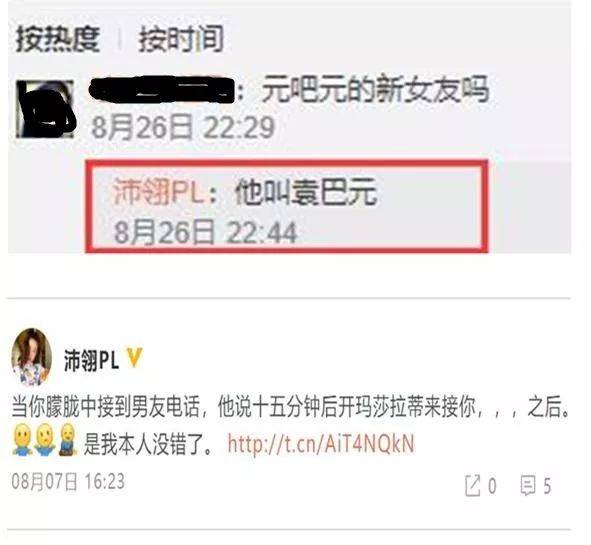The width and height of the screenshot is (591, 545).
Task: Open 沛翎PL username in the reply
Action: pyautogui.click(x=159, y=192)
